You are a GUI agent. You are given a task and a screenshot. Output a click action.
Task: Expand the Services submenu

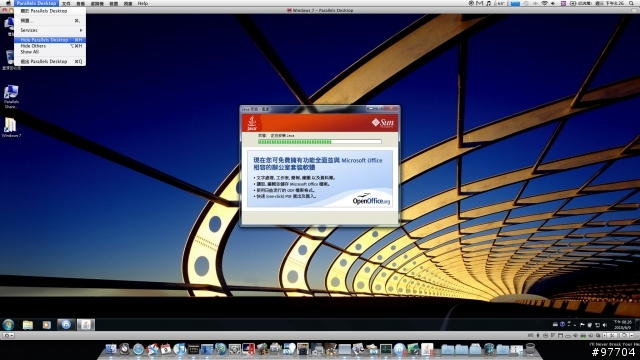[x=50, y=30]
